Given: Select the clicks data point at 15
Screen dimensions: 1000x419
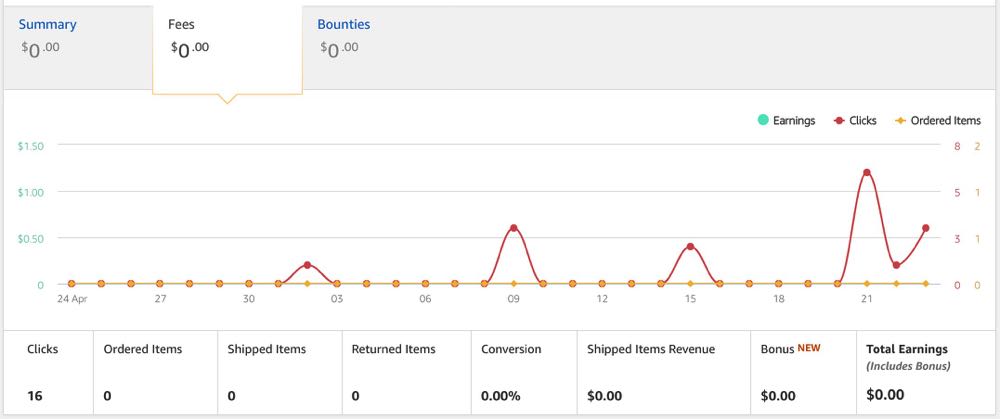Looking at the screenshot, I should [x=690, y=247].
